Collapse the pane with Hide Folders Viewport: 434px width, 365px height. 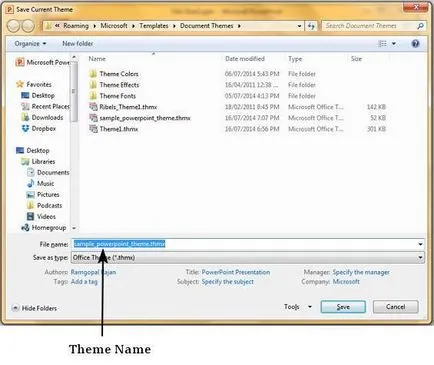pos(34,308)
